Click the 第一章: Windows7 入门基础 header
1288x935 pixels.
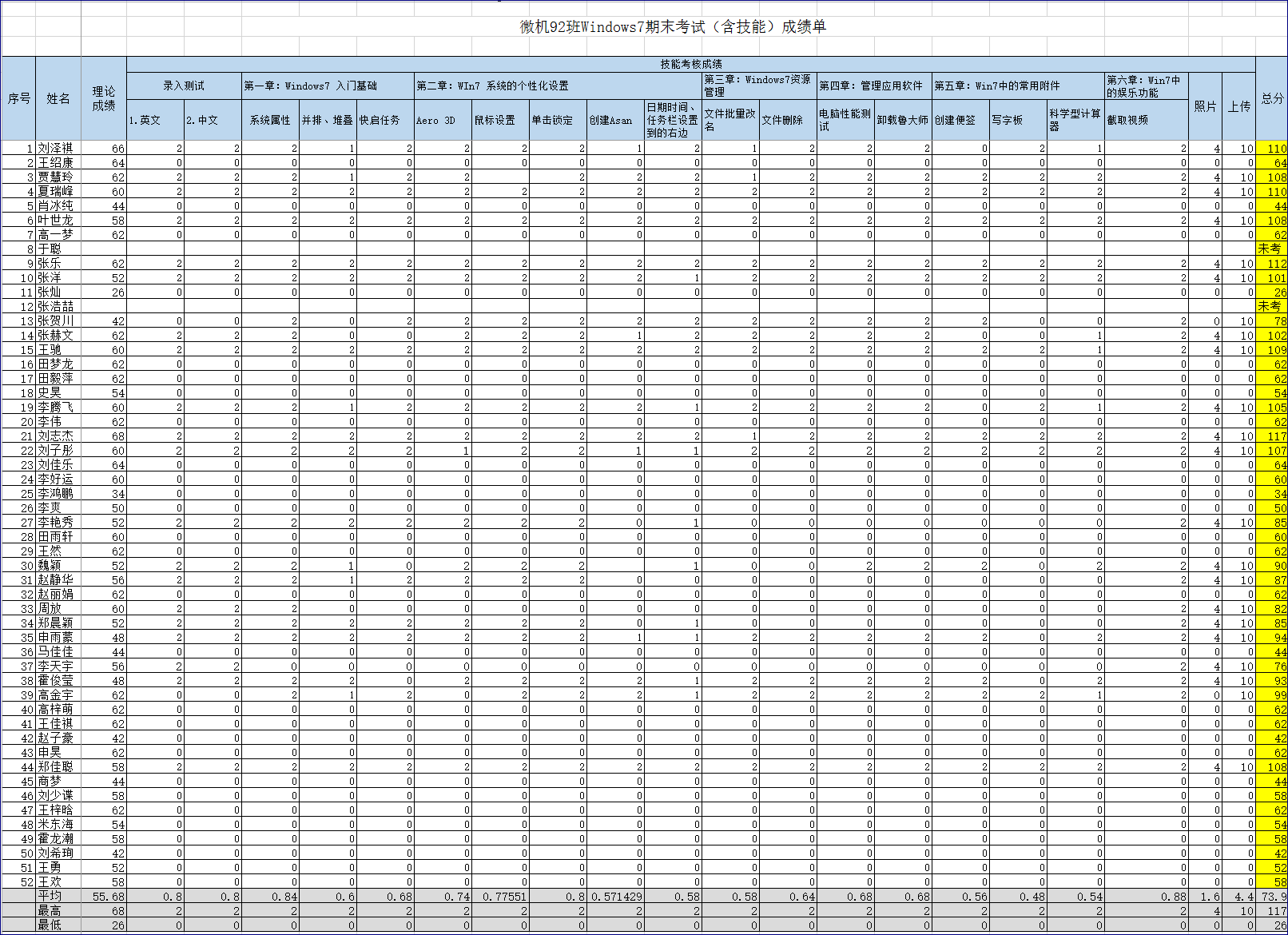point(328,86)
